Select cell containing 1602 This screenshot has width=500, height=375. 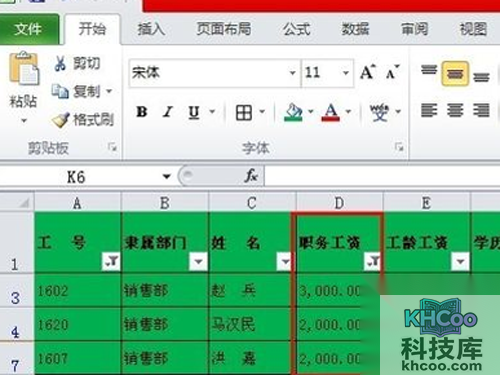(x=78, y=291)
